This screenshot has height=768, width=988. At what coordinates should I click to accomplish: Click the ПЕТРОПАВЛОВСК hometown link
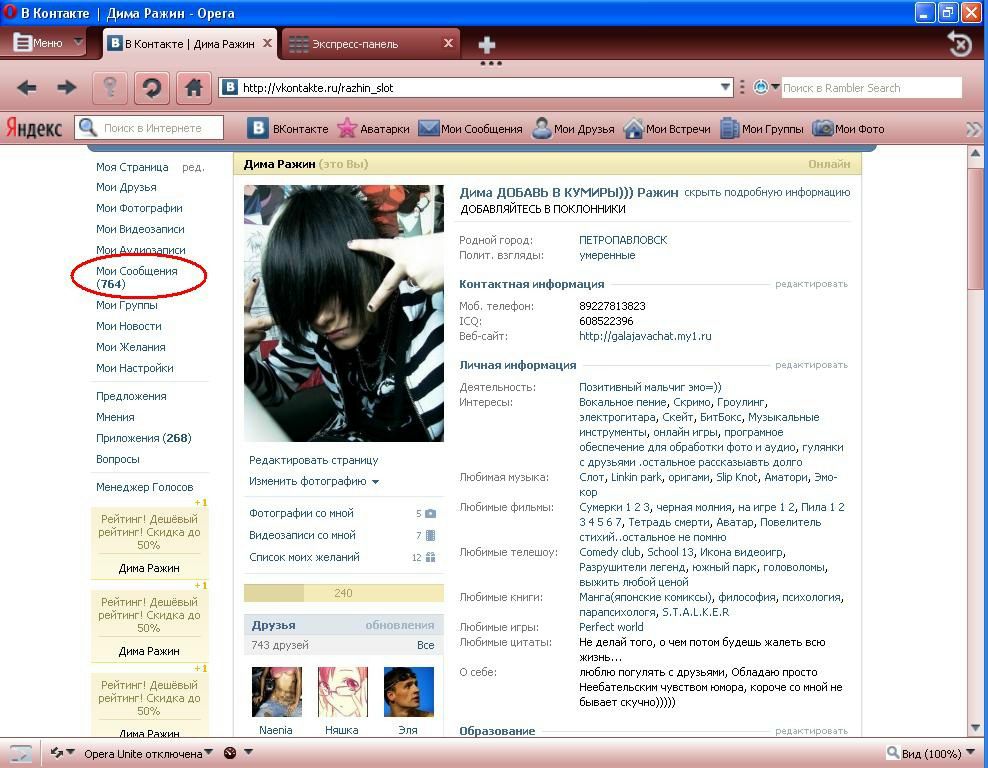(623, 240)
